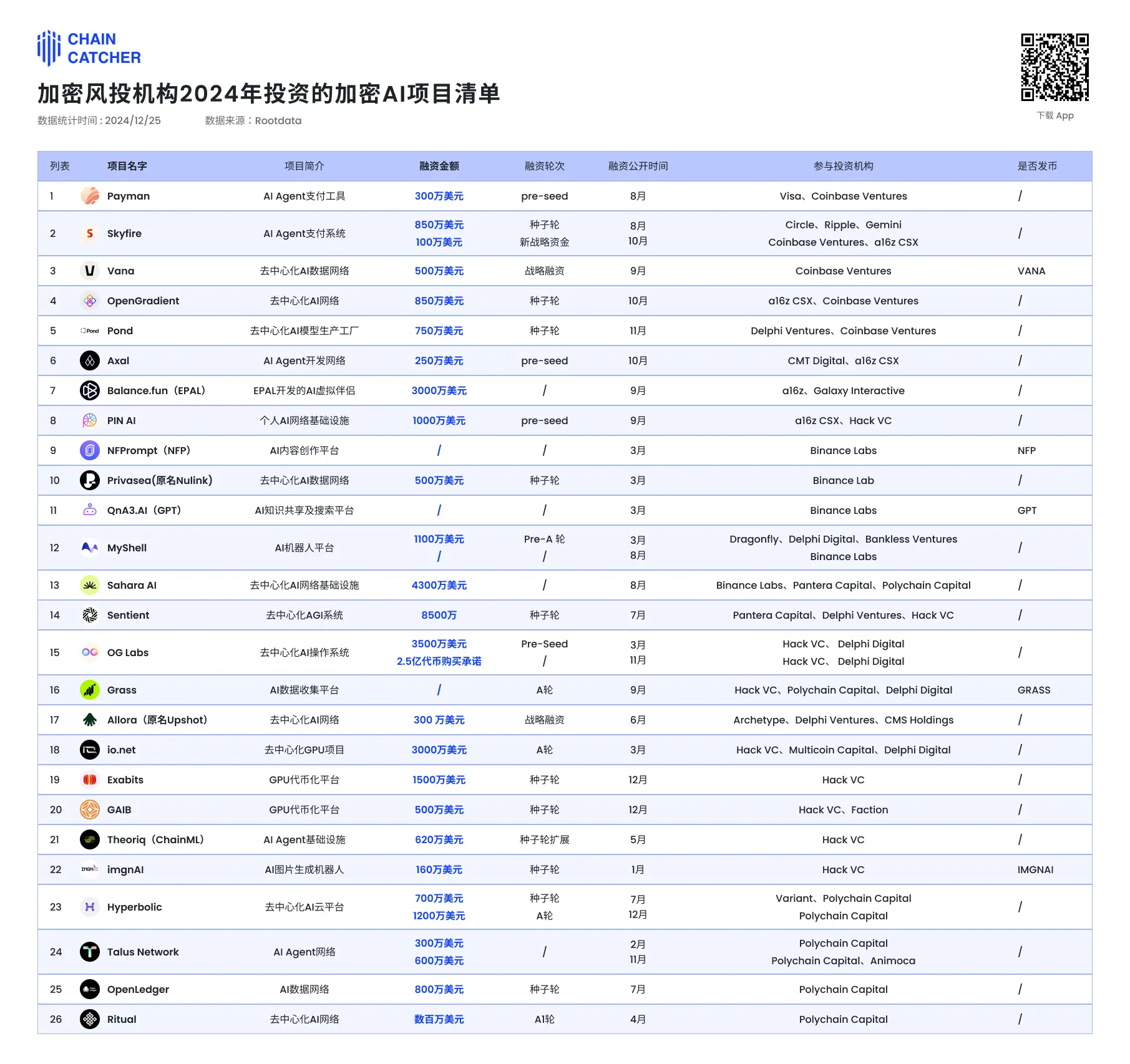Select the Pond project icon
The width and height of the screenshot is (1130, 1064).
pyautogui.click(x=90, y=331)
